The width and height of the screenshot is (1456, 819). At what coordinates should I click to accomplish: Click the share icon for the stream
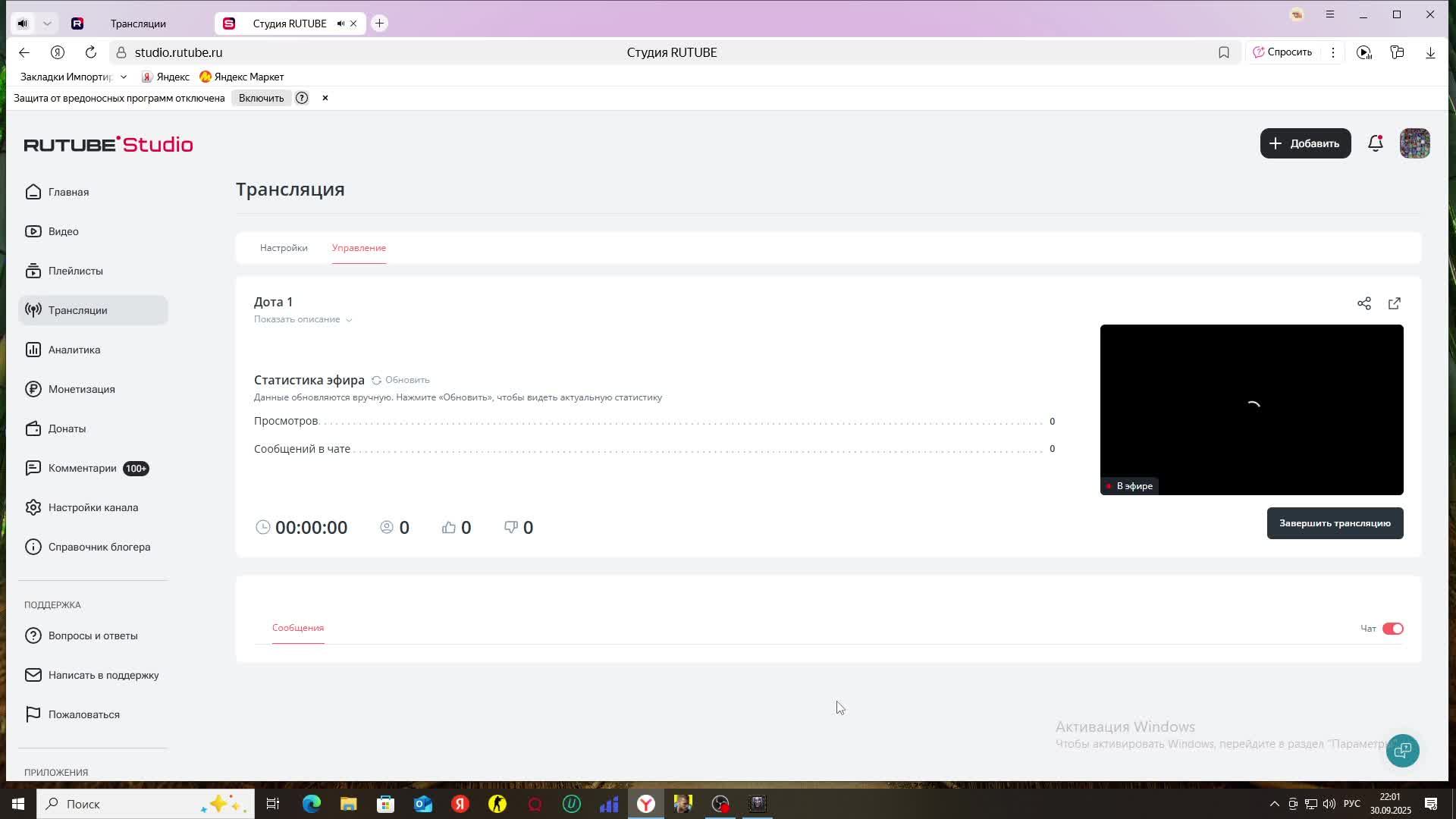1363,303
